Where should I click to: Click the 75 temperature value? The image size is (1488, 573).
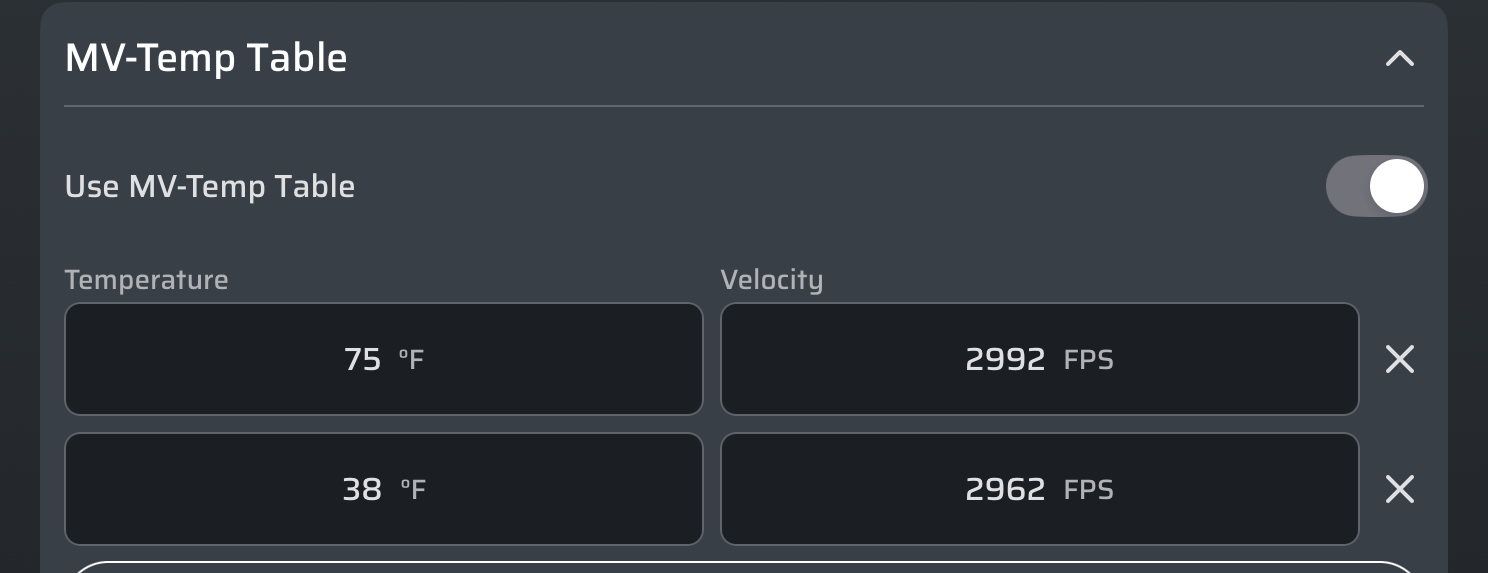tap(362, 359)
